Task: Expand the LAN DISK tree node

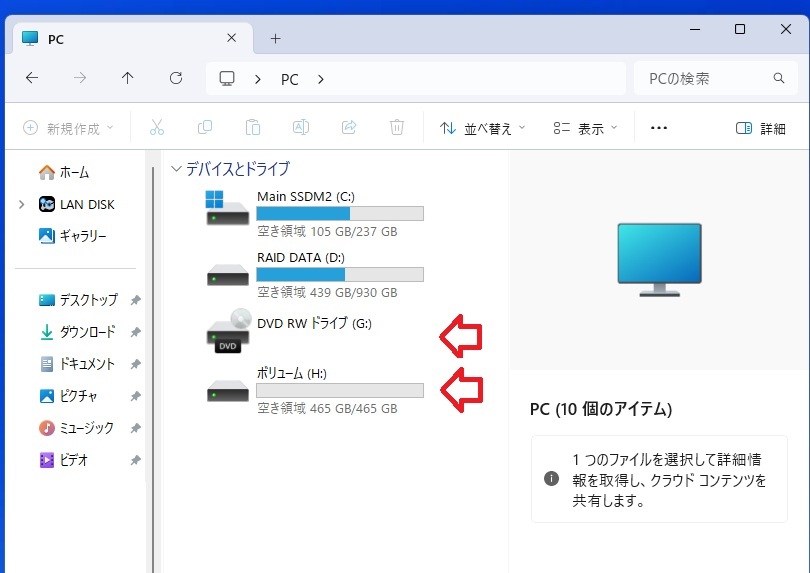Action: tap(22, 205)
